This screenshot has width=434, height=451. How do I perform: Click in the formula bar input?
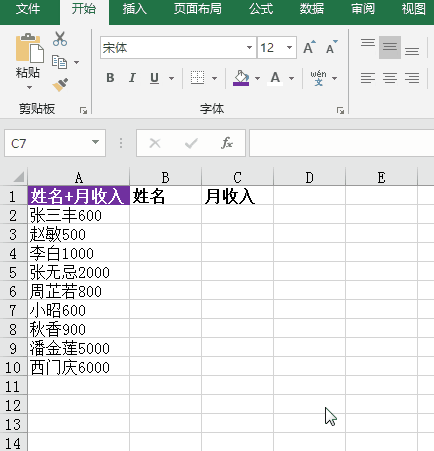342,143
